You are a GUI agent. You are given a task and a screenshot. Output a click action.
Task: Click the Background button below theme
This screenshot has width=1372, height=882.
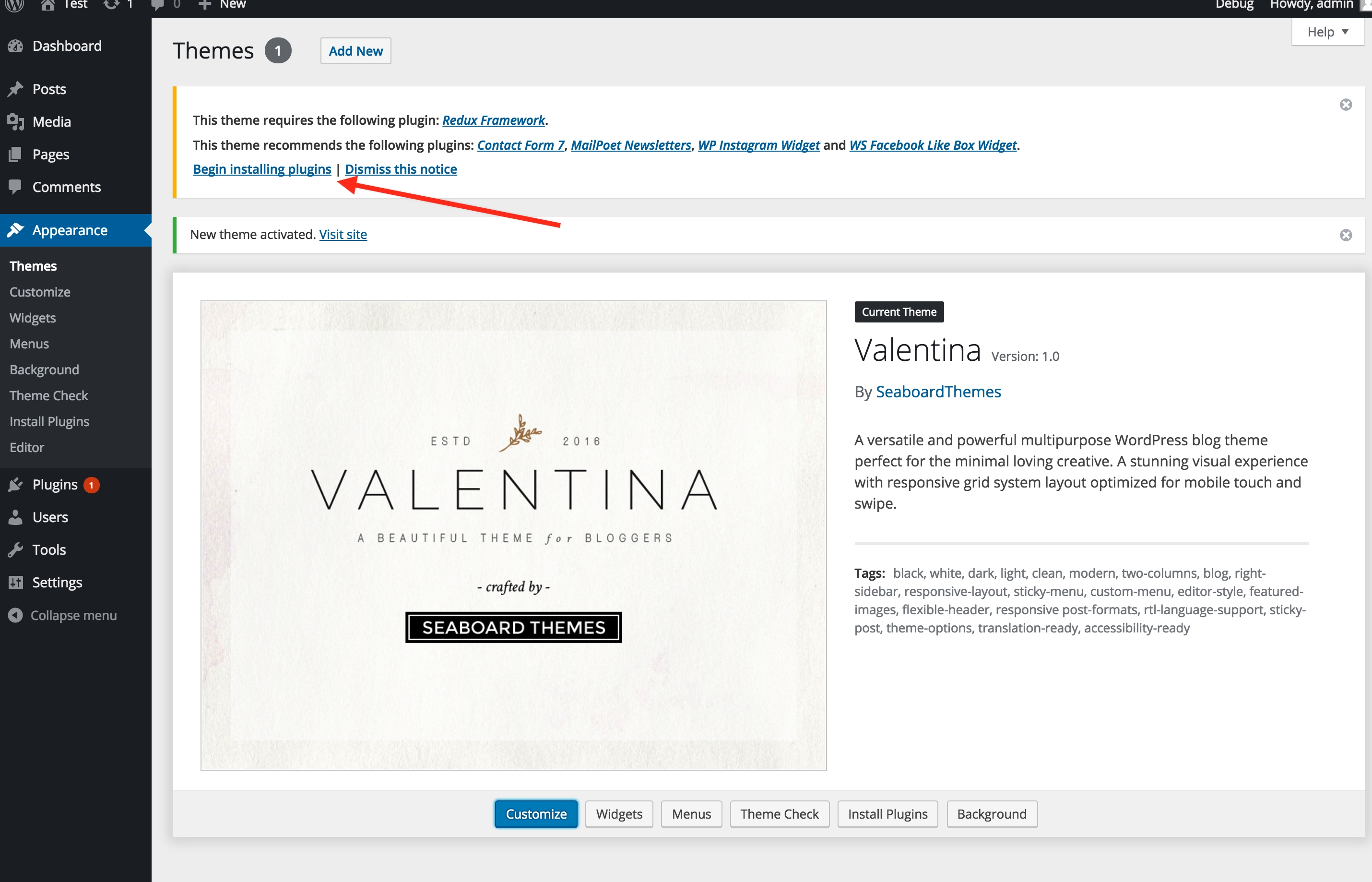992,814
